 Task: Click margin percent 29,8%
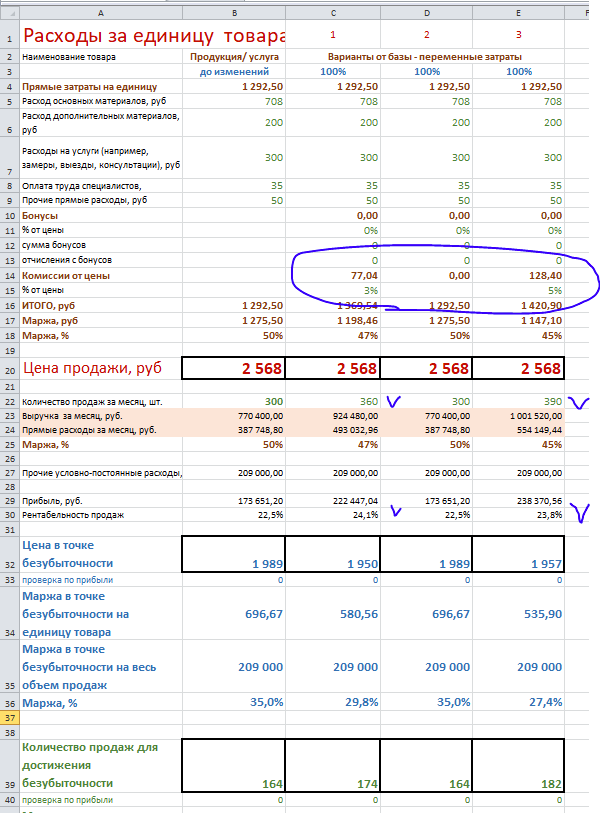pyautogui.click(x=361, y=703)
